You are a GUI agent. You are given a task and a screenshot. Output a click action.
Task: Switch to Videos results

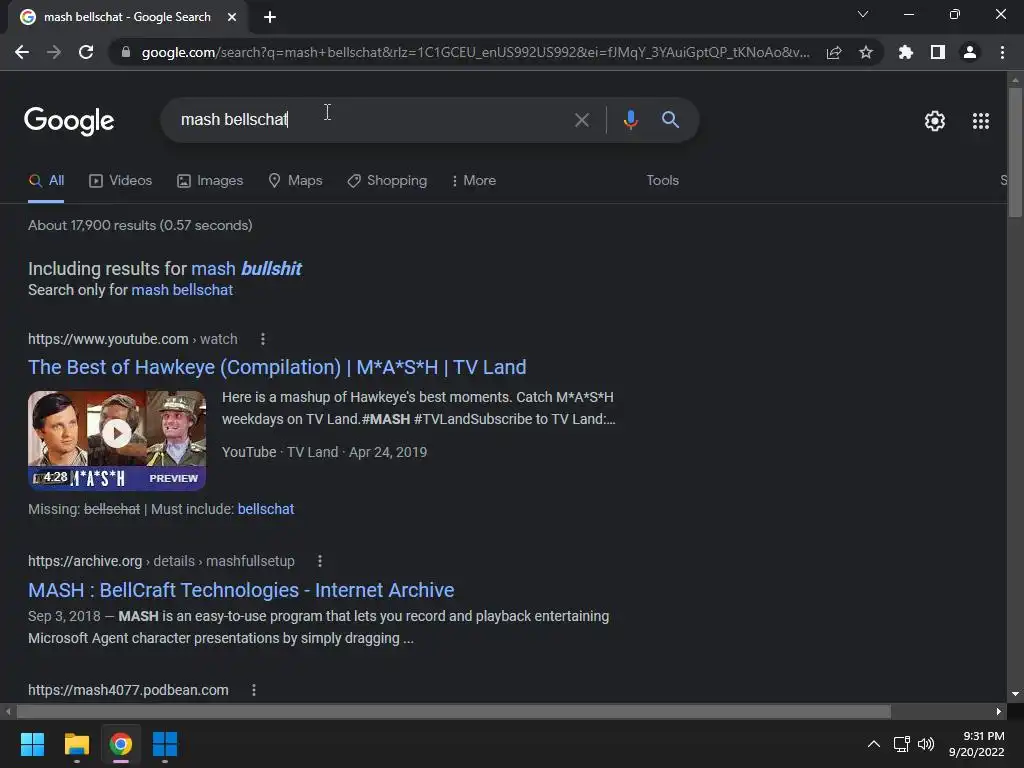coord(121,180)
